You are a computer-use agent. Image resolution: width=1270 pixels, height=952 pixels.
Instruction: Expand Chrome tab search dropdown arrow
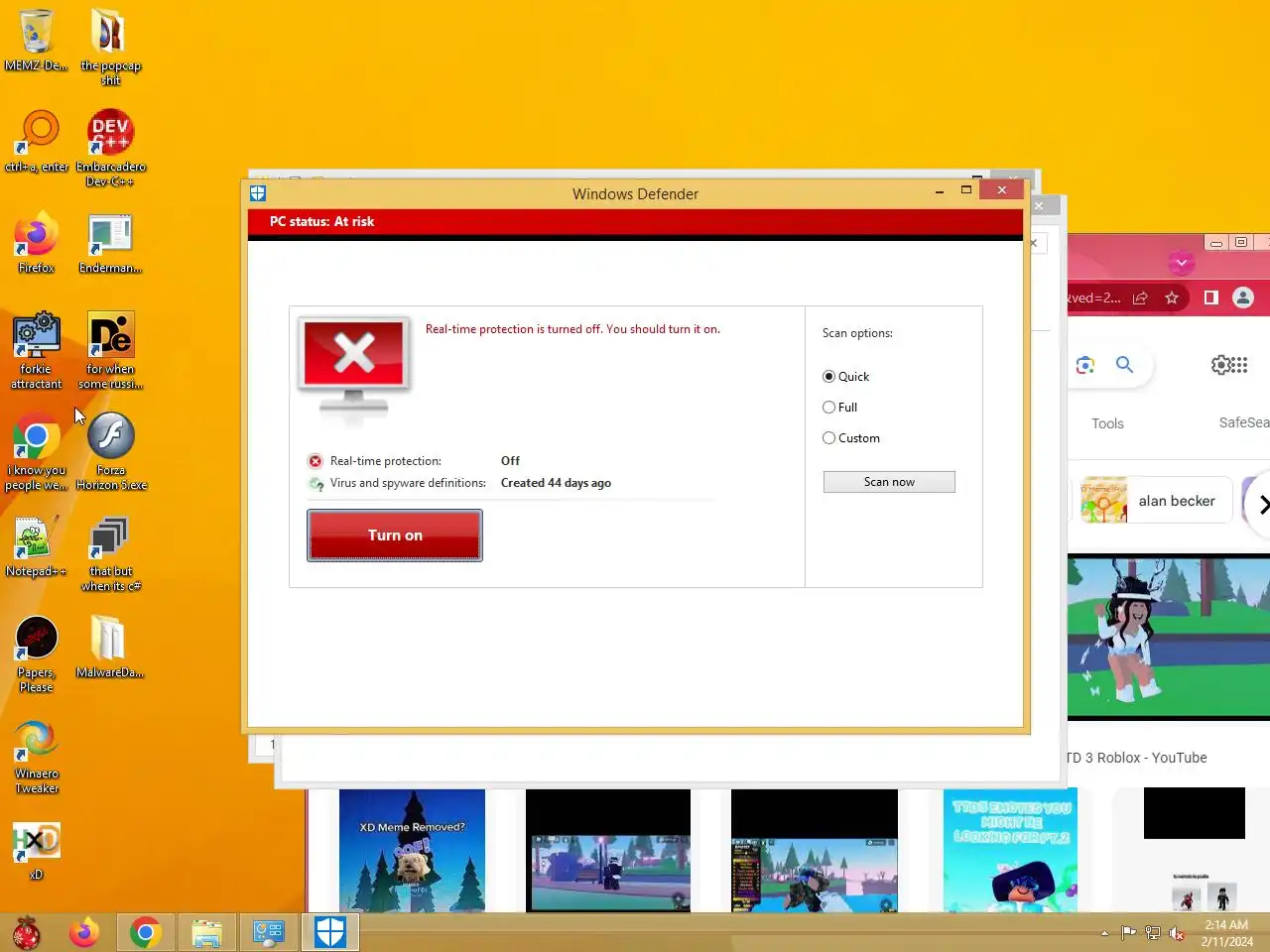[x=1181, y=263]
